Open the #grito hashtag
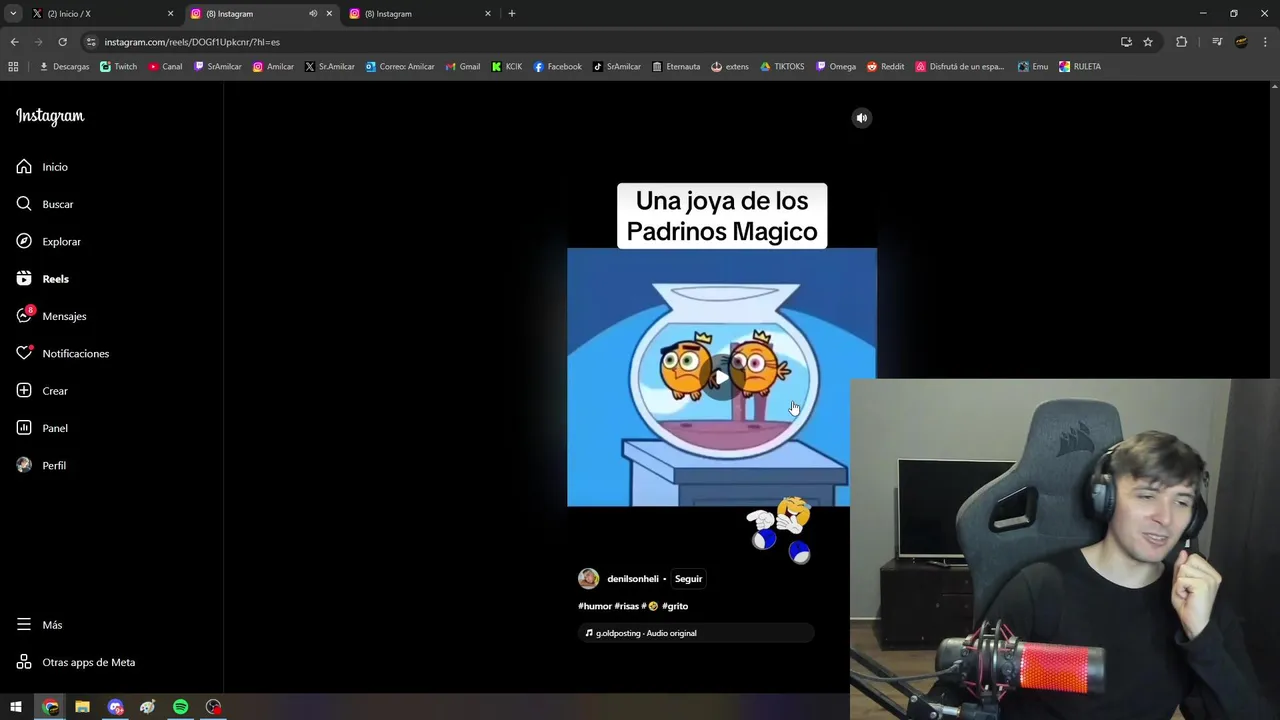Screen dimensions: 1280x720 pyautogui.click(x=675, y=606)
